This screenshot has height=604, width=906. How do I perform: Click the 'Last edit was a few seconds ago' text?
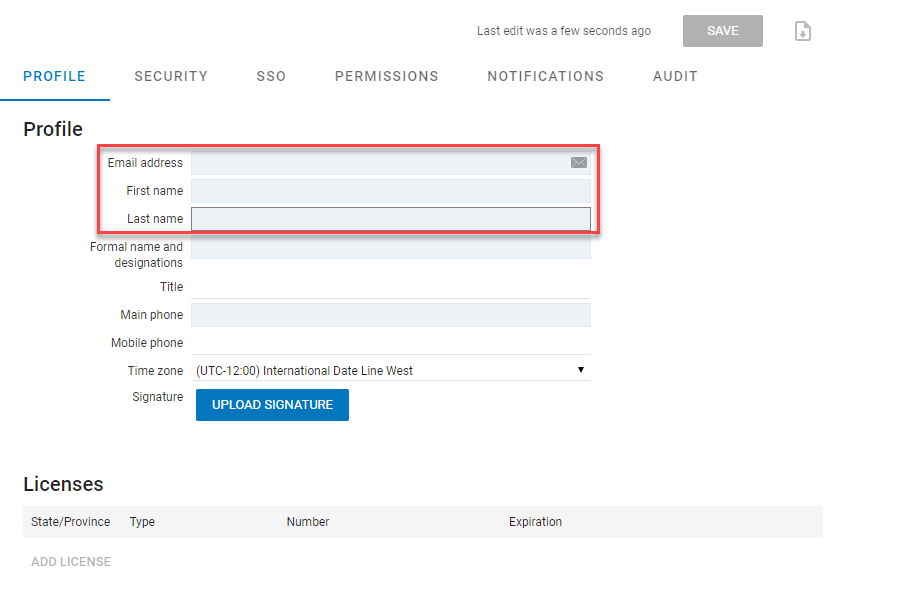pos(564,31)
